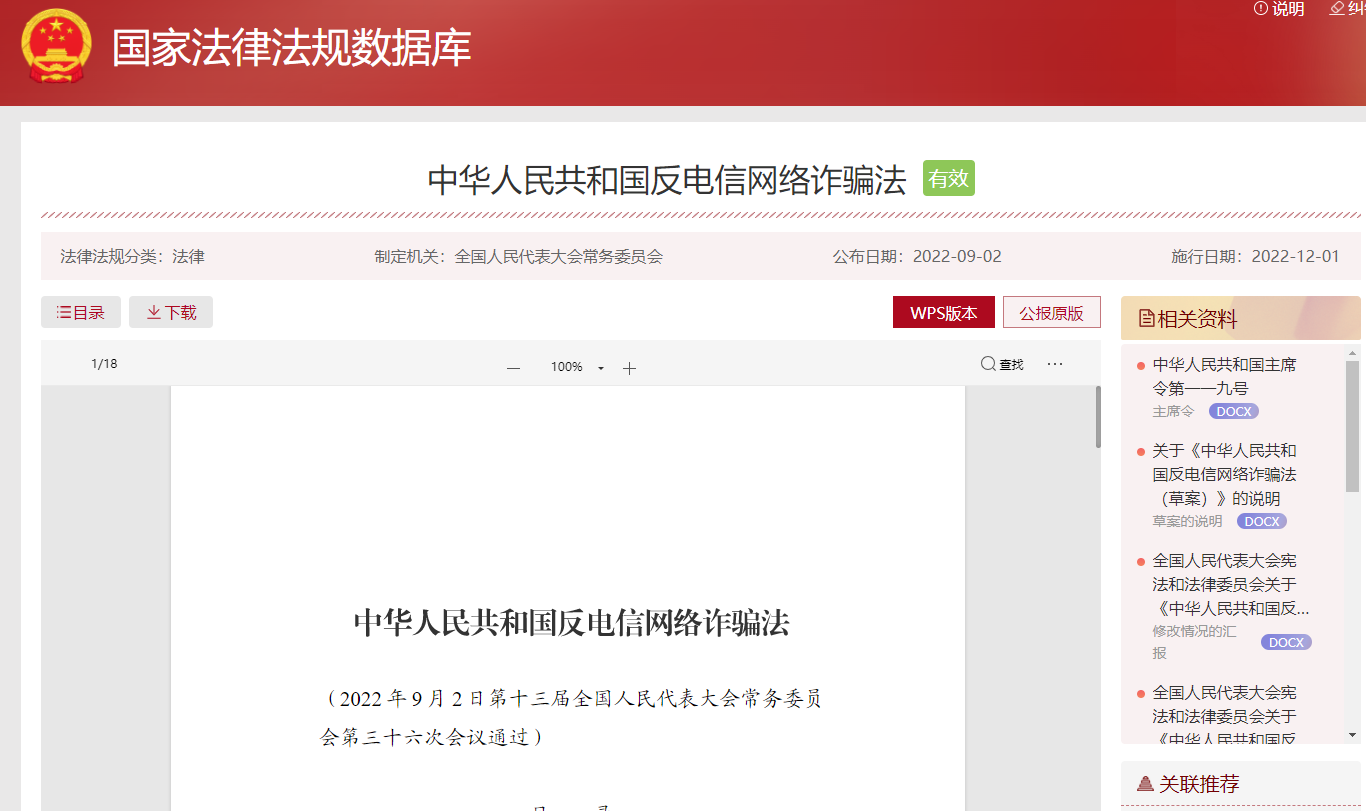
Task: Open 中华人民共和国主席令第一一九号 link
Action: click(1223, 376)
